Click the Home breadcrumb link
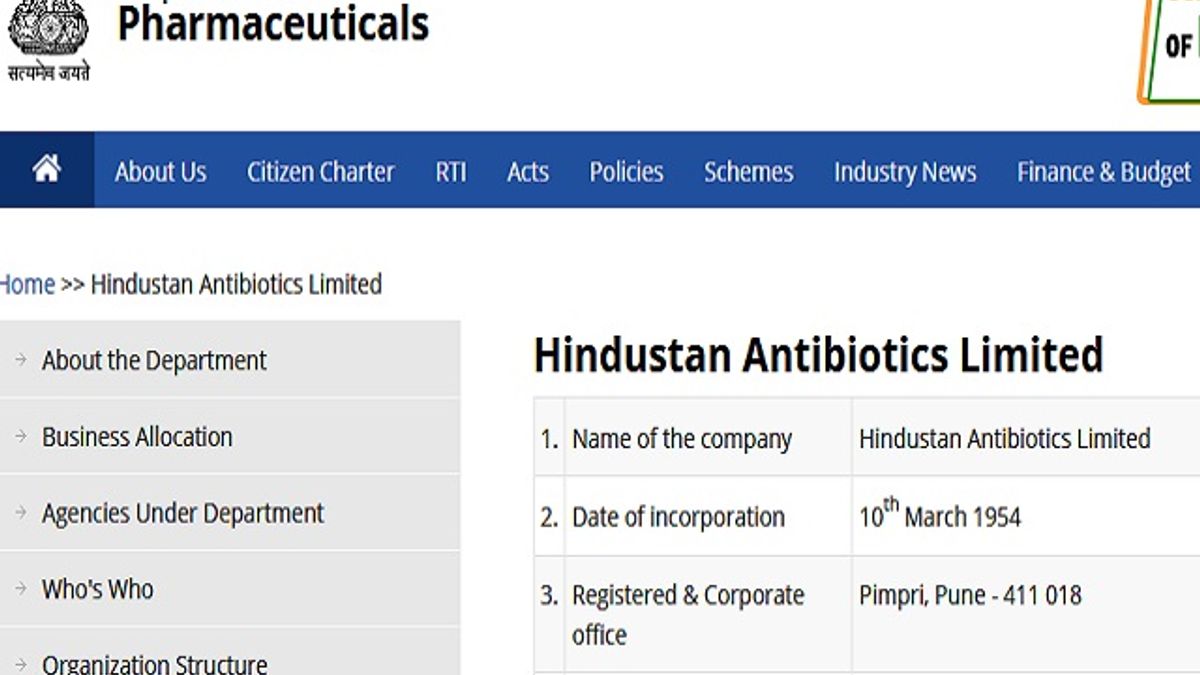1200x675 pixels. coord(27,284)
